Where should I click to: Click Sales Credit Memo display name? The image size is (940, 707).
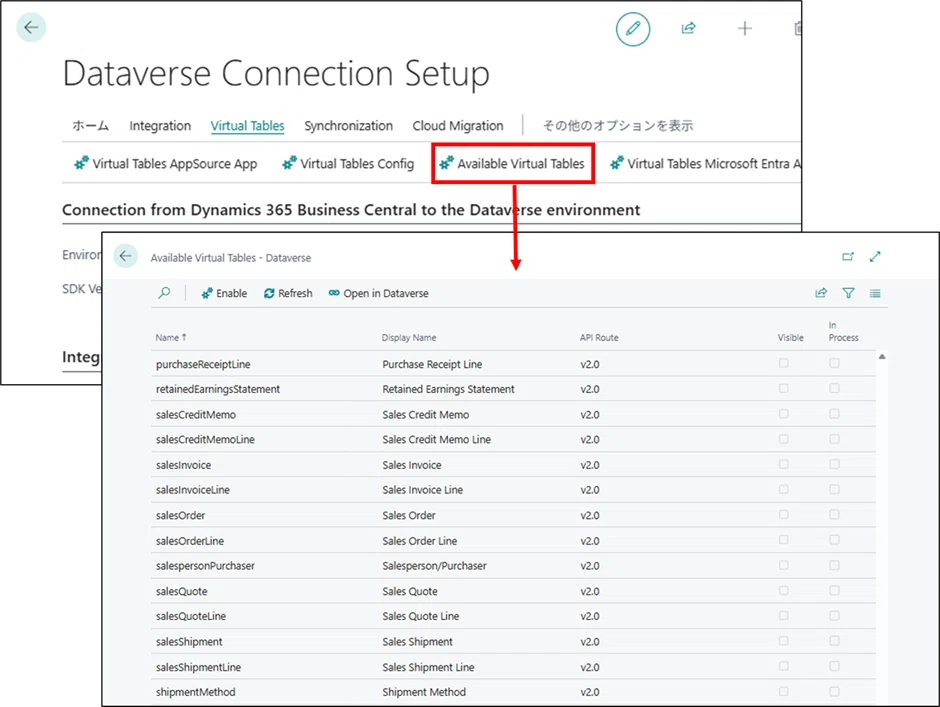[426, 414]
